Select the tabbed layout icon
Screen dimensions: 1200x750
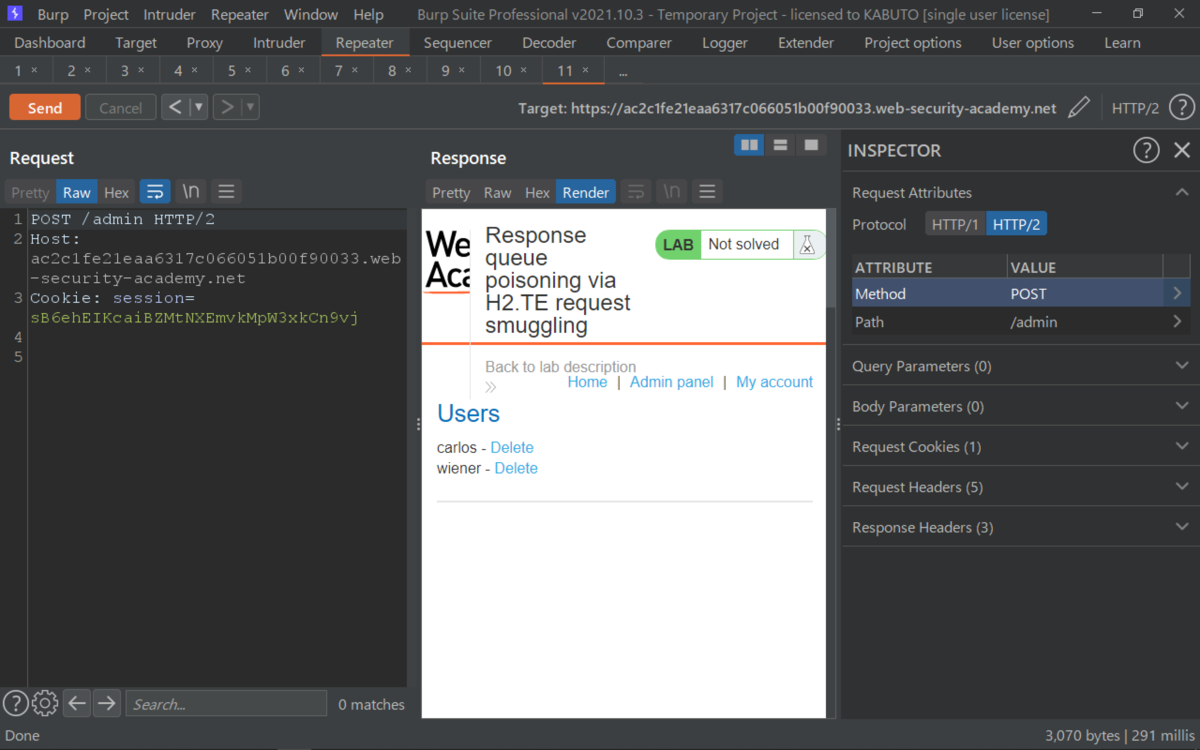click(811, 145)
